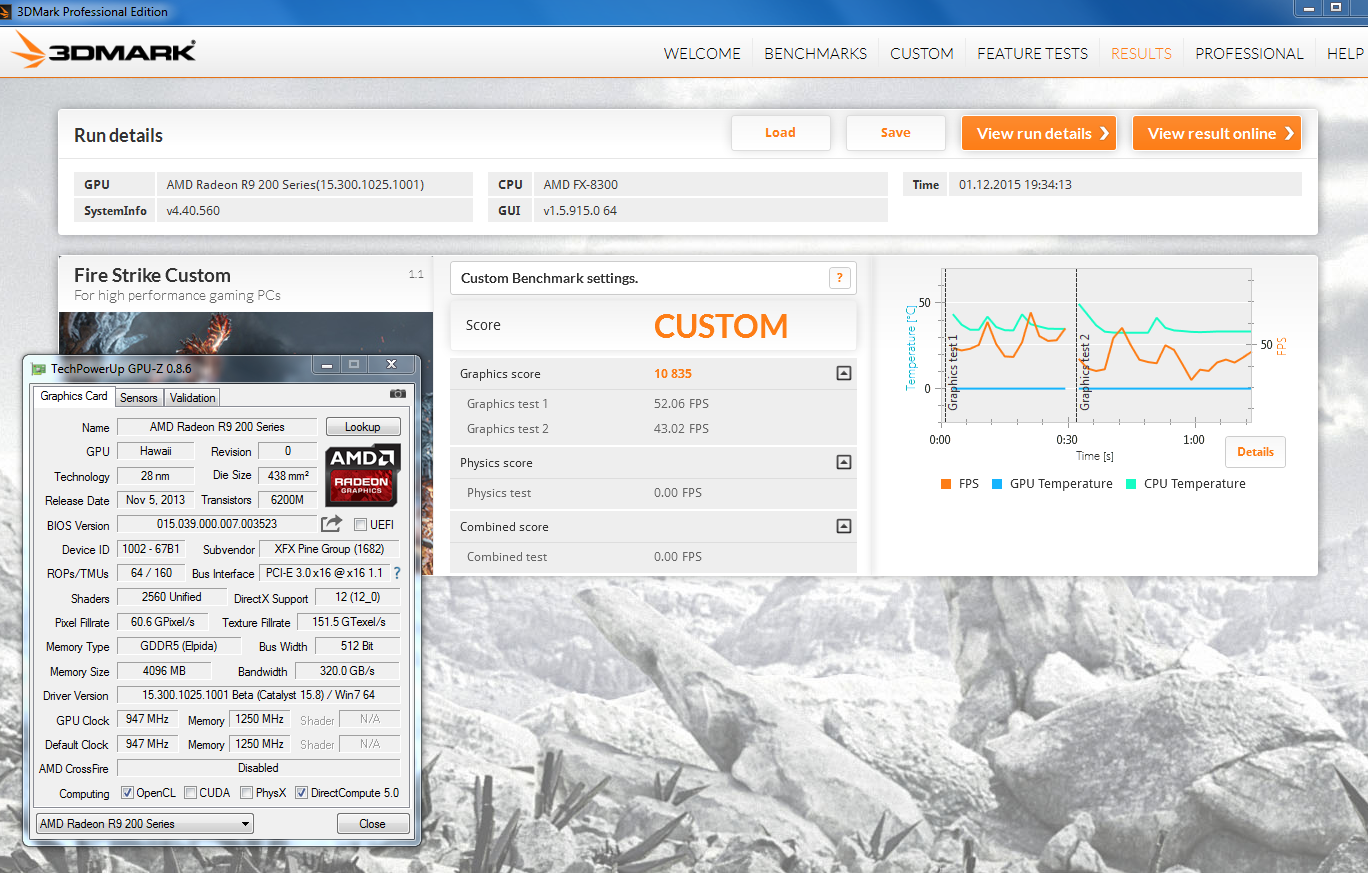The height and width of the screenshot is (873, 1368).
Task: Click the 52.06 FPS value for Graphics test 1
Action: [681, 404]
